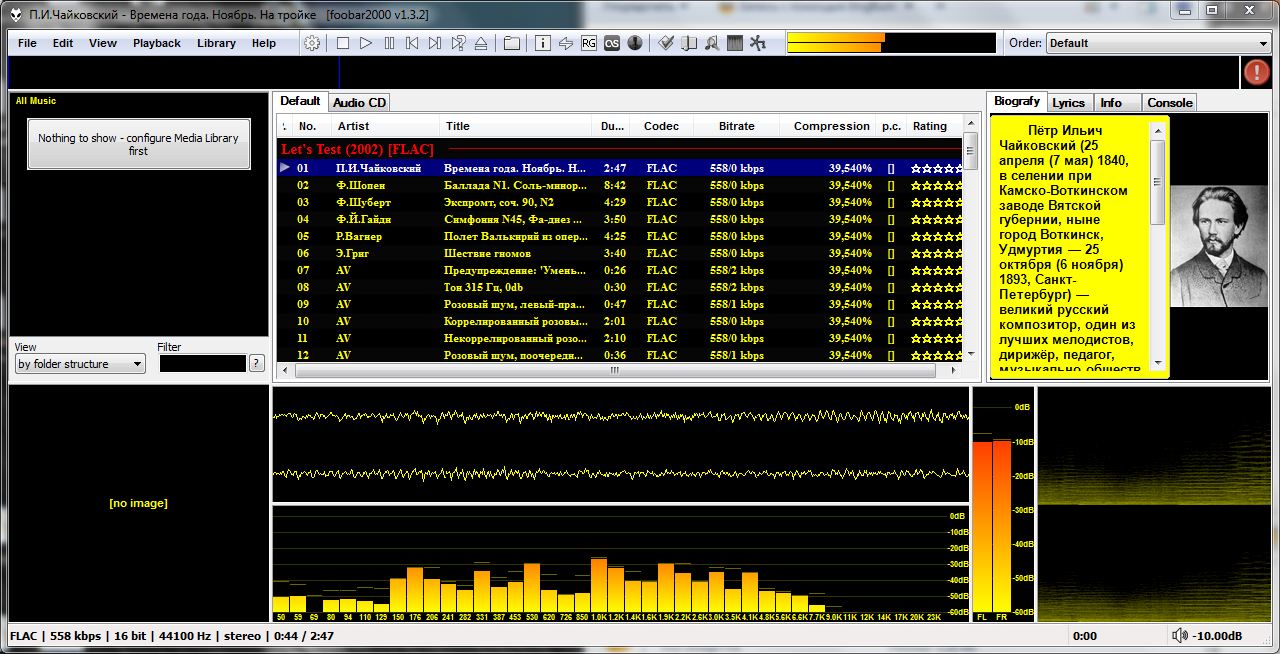Skip to the next track
This screenshot has width=1280, height=654.
click(x=435, y=43)
